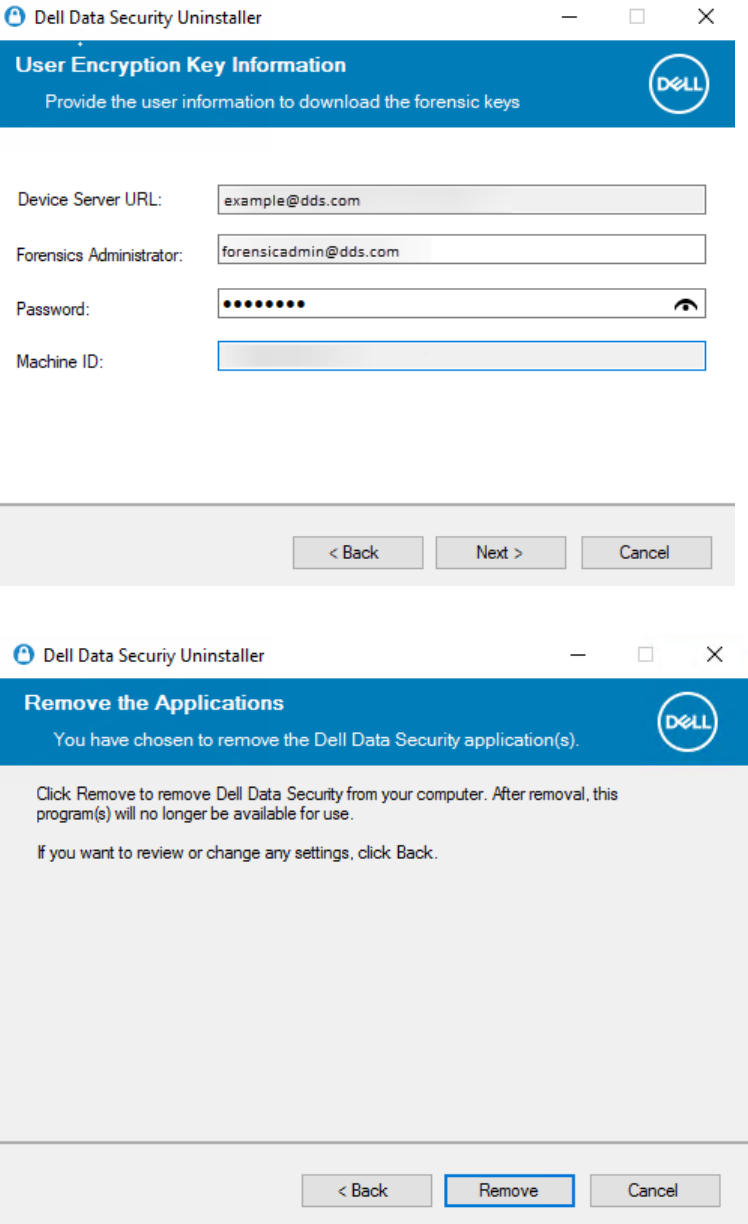Reveal password with the eye icon
Viewport: 748px width, 1224px height.
point(685,305)
